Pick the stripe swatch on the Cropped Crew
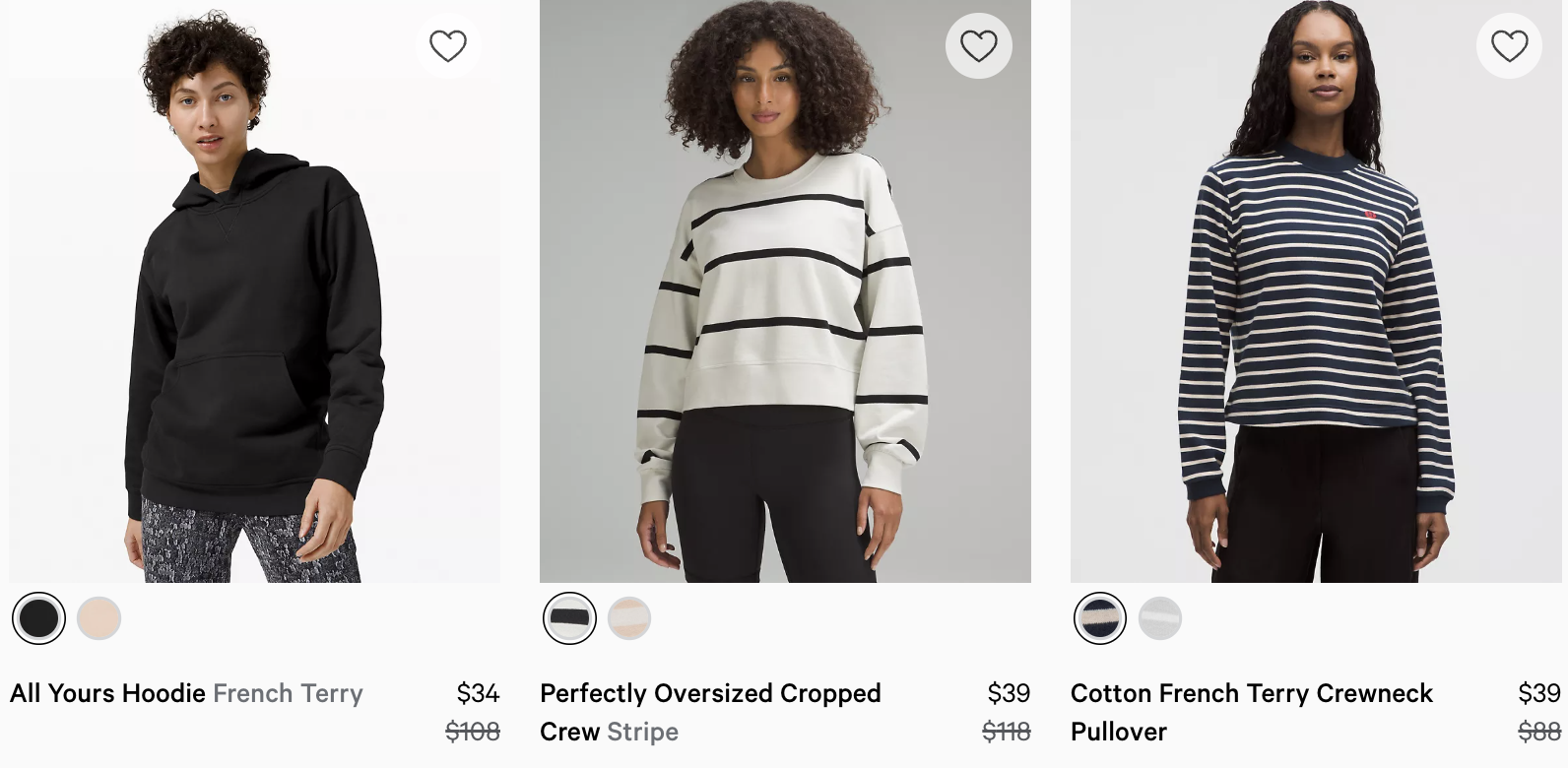The height and width of the screenshot is (768, 1568). pyautogui.click(x=569, y=618)
